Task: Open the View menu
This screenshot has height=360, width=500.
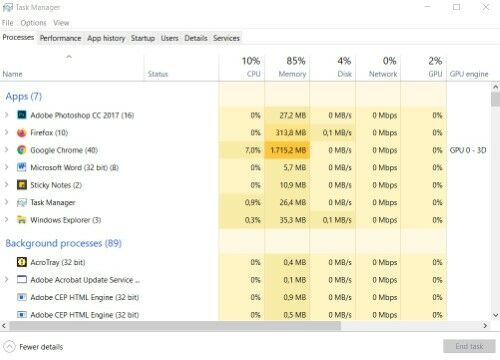Action: coord(61,23)
